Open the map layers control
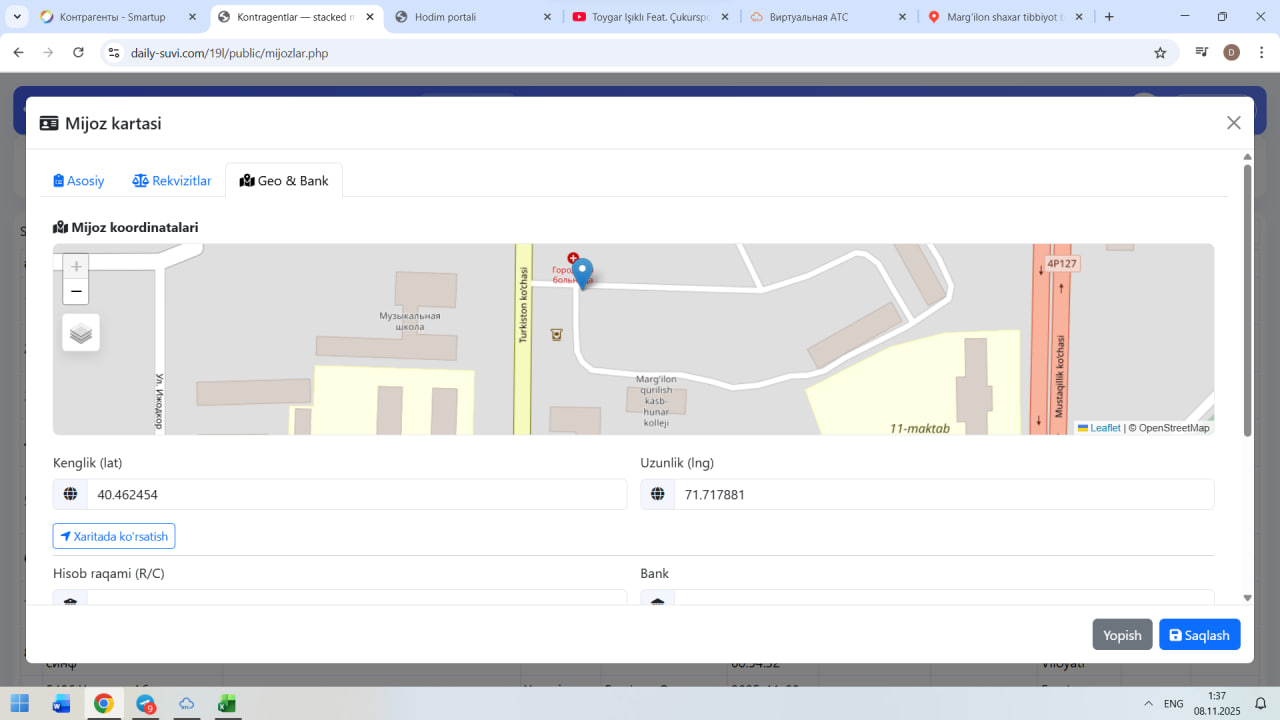 point(81,333)
